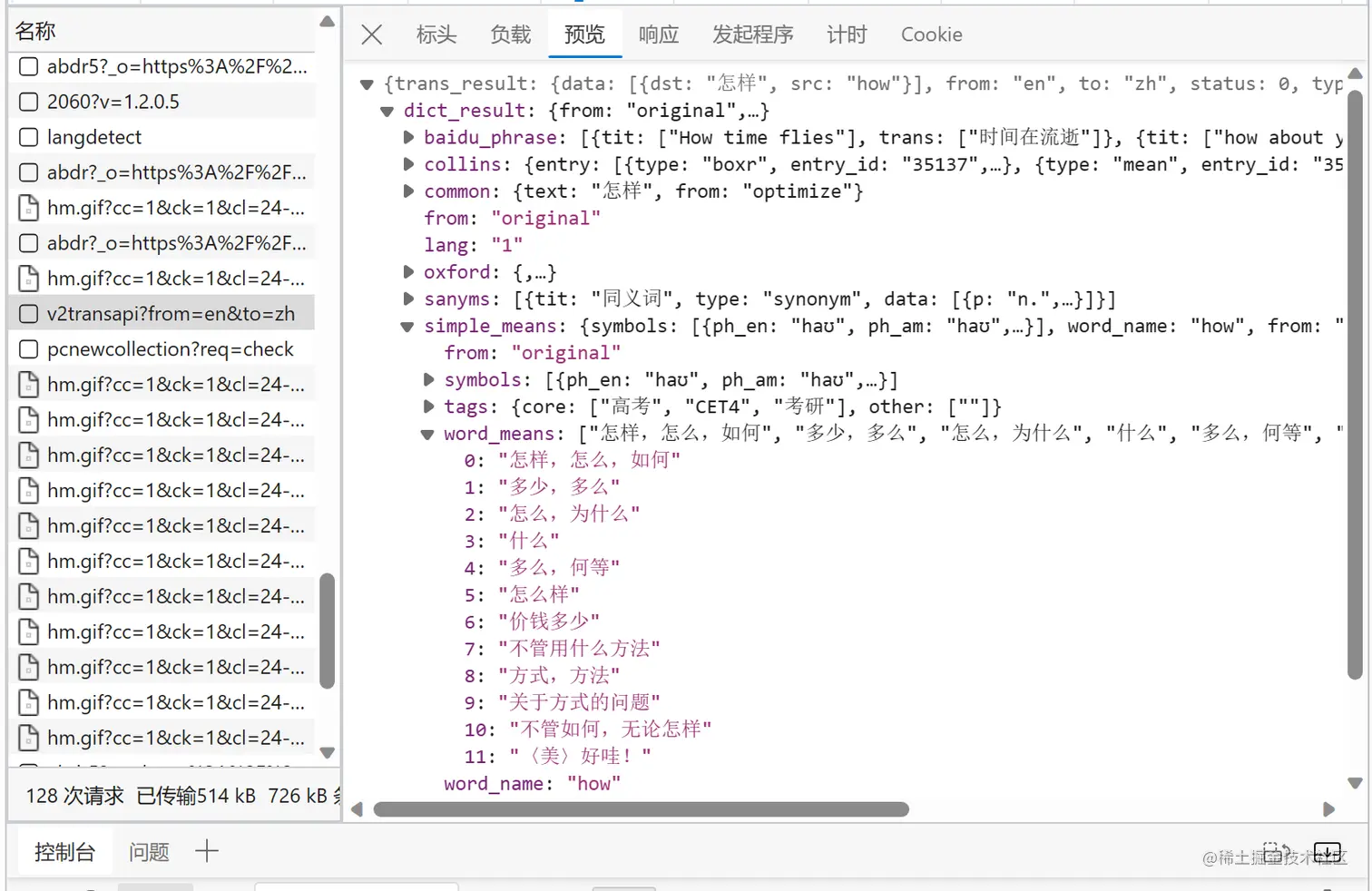Click word_means item 7 "不管用什么方法"
Image resolution: width=1372 pixels, height=891 pixels.
562,649
